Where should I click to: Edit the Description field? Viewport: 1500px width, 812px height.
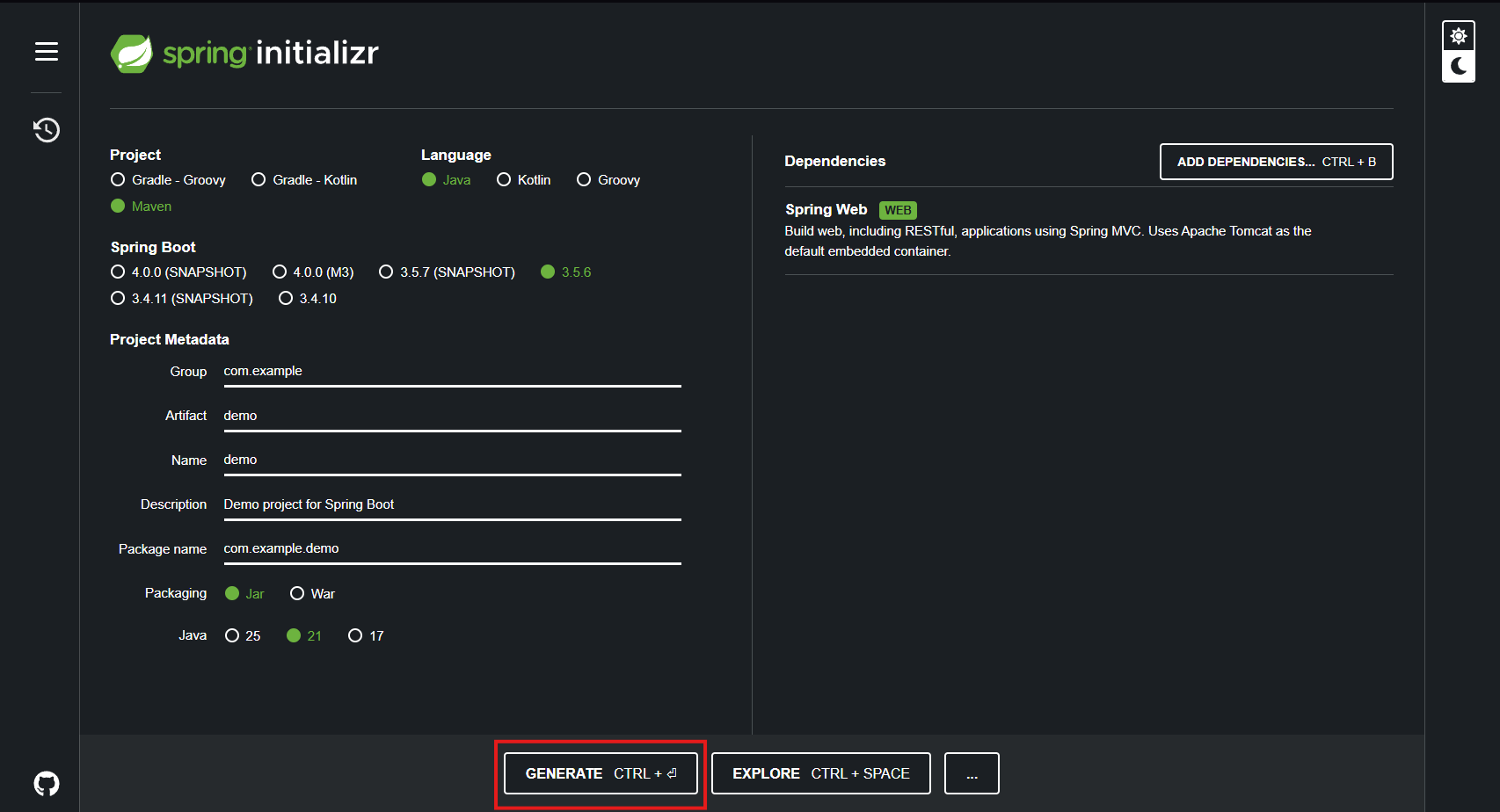pyautogui.click(x=452, y=504)
